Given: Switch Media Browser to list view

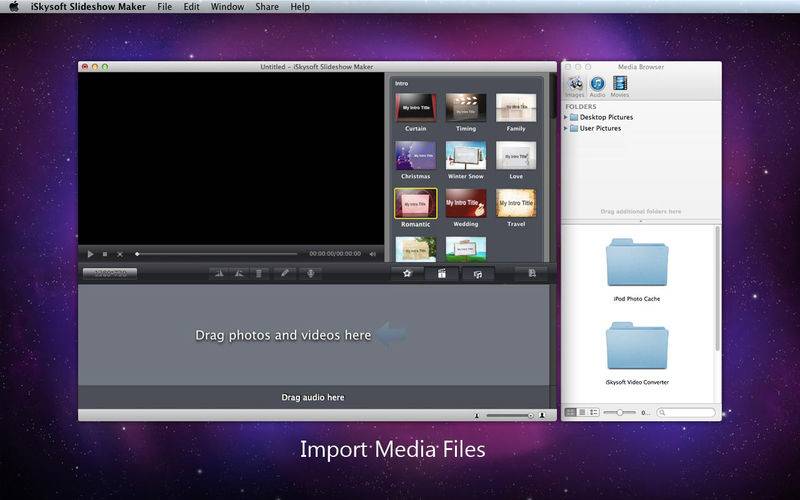Looking at the screenshot, I should [594, 412].
